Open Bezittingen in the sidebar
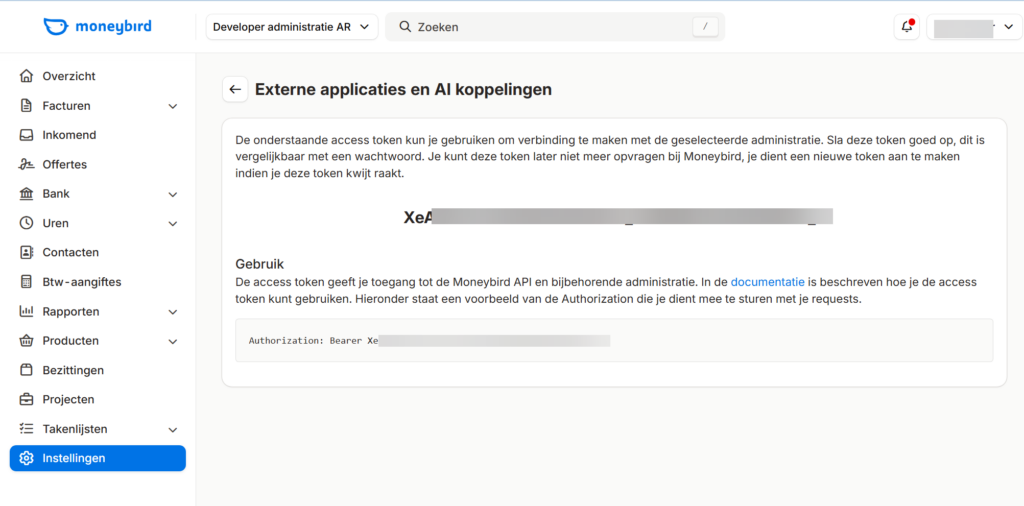 click(x=98, y=370)
